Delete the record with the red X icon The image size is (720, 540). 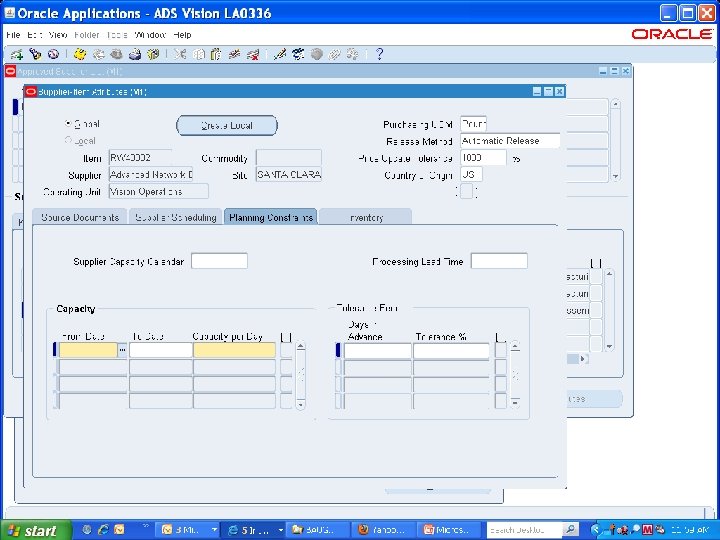(253, 54)
